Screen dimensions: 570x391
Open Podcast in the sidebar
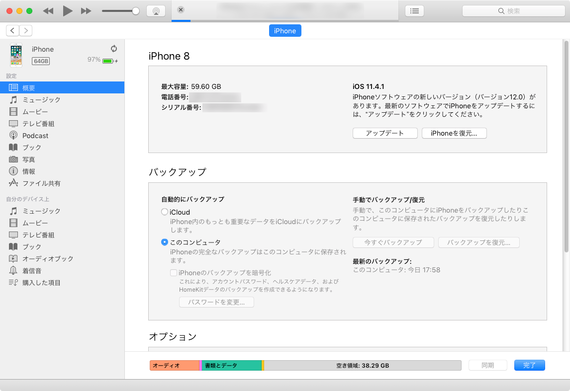click(x=62, y=136)
